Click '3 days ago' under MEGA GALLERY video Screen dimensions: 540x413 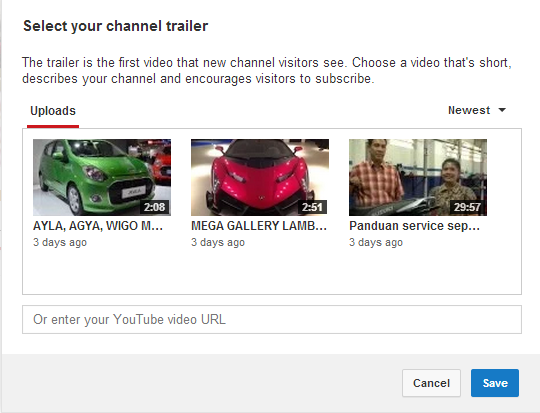[x=218, y=242]
